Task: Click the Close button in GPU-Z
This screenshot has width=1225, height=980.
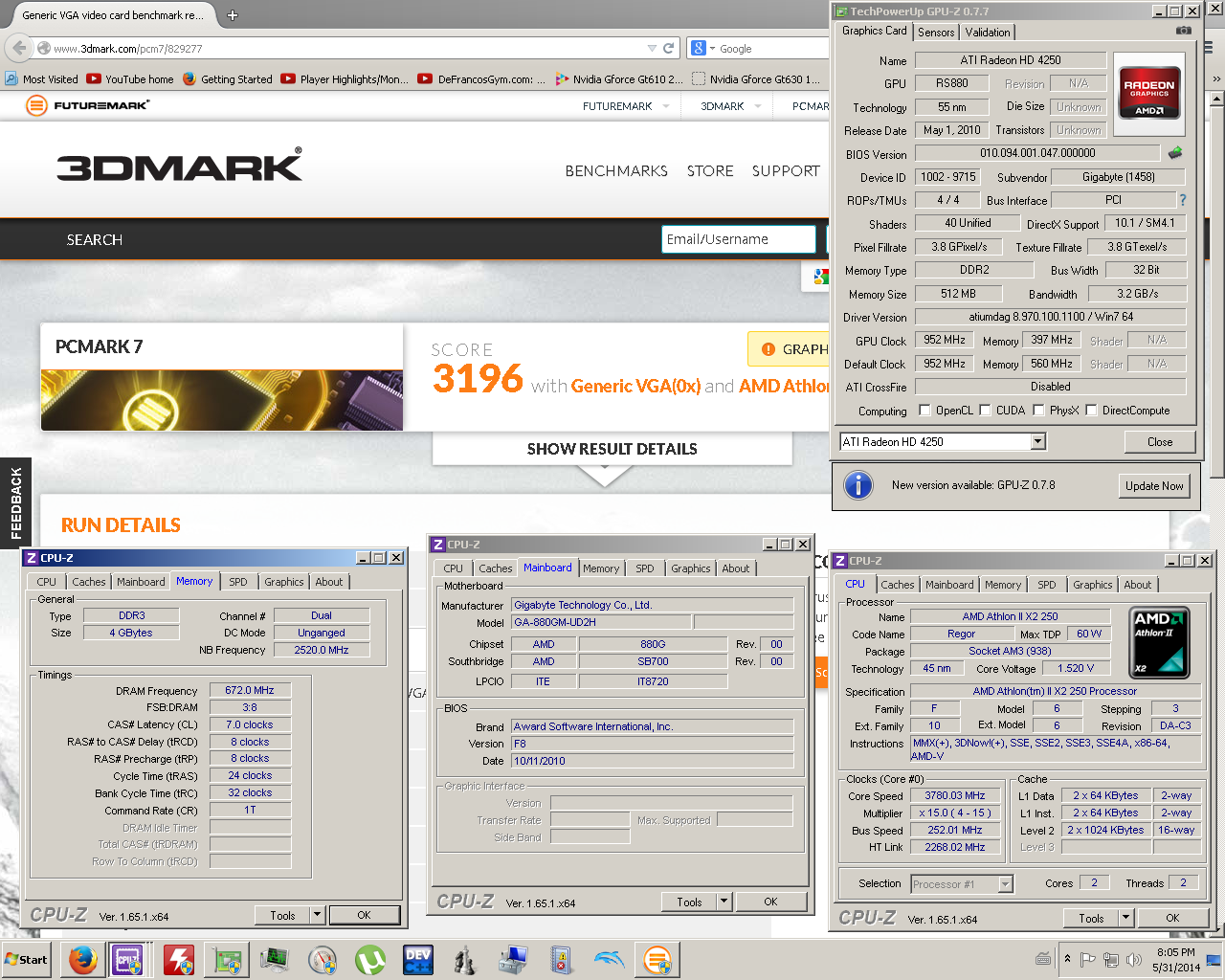Action: coord(1160,441)
